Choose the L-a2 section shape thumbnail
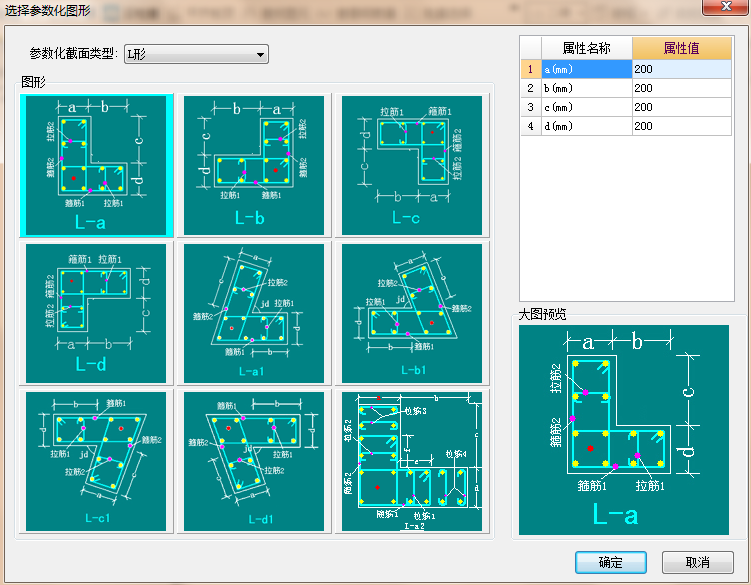The image size is (751, 585). pos(412,461)
